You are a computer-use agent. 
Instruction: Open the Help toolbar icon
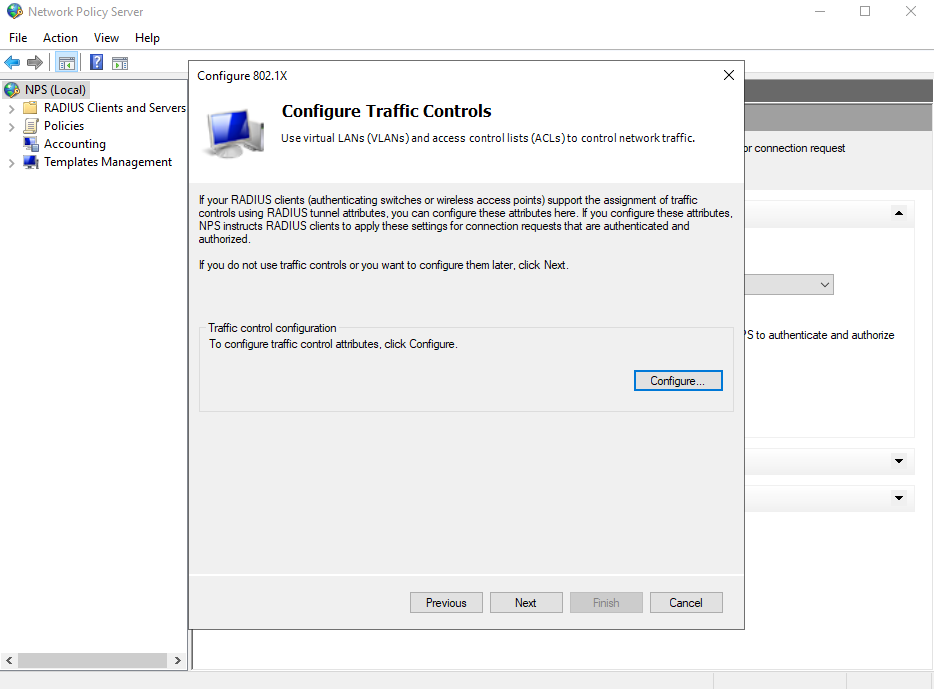click(x=96, y=63)
